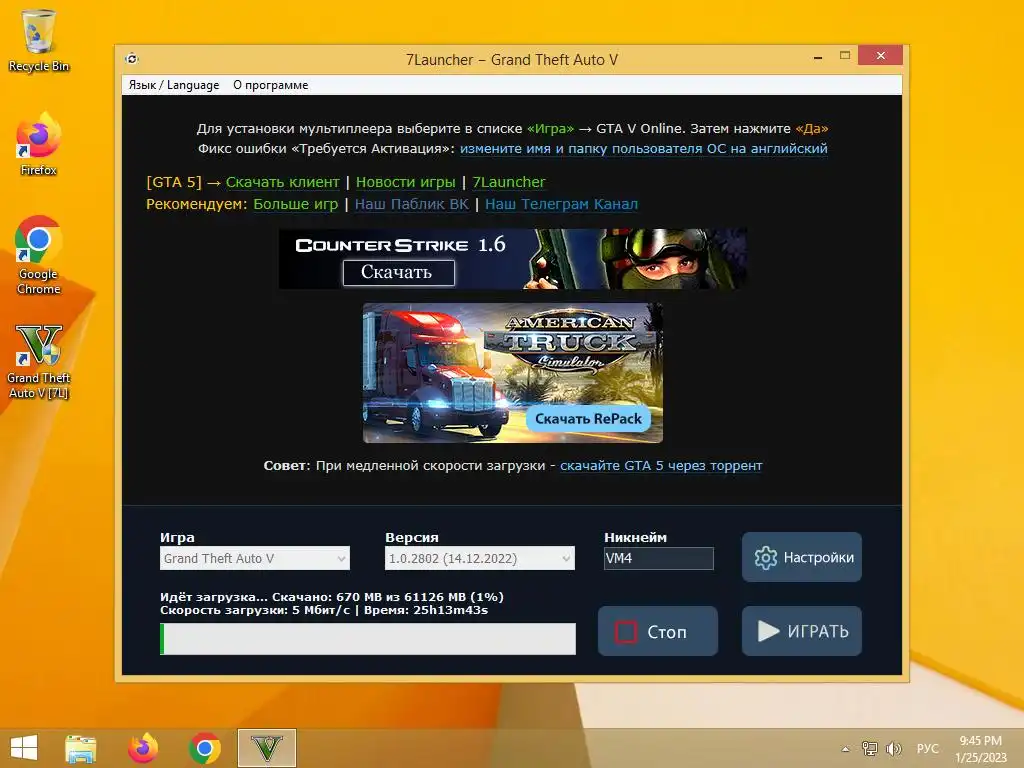Select the Firefox desktop shortcut
1024x768 pixels.
point(39,144)
